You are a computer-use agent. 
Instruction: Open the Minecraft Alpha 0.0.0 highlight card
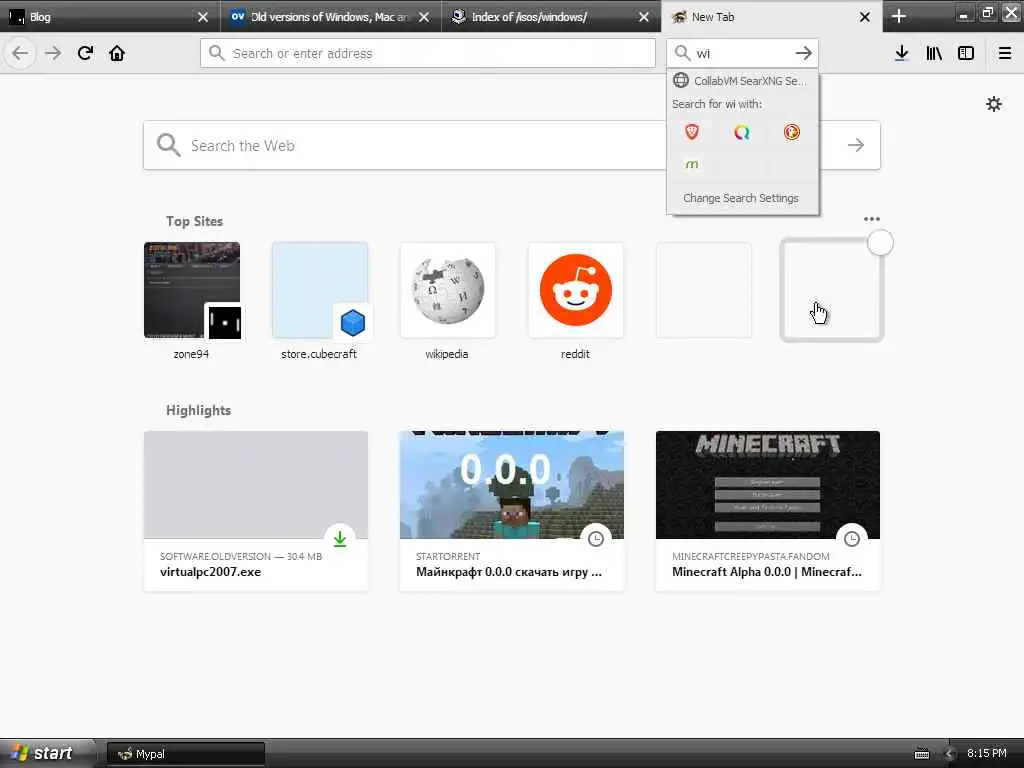[x=767, y=511]
